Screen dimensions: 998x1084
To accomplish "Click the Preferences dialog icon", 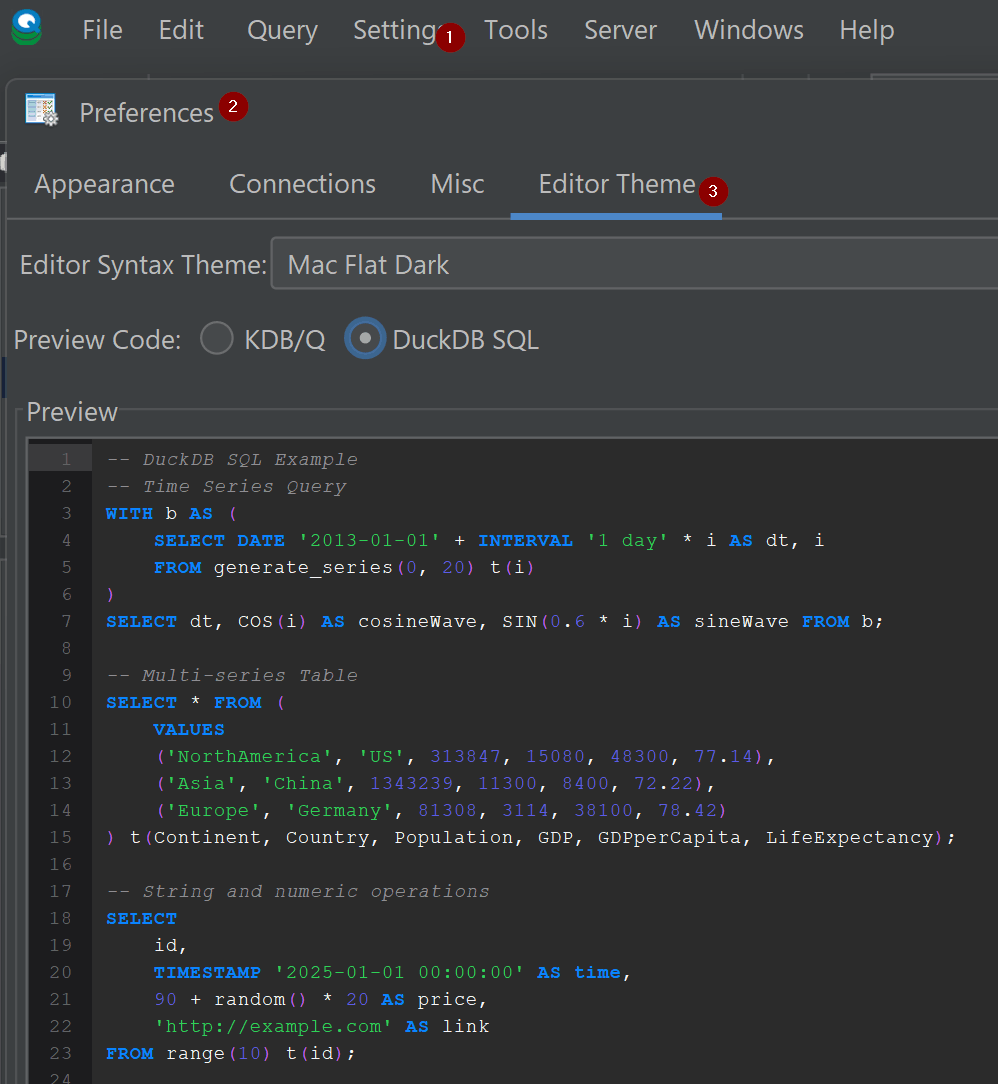I will 42,111.
